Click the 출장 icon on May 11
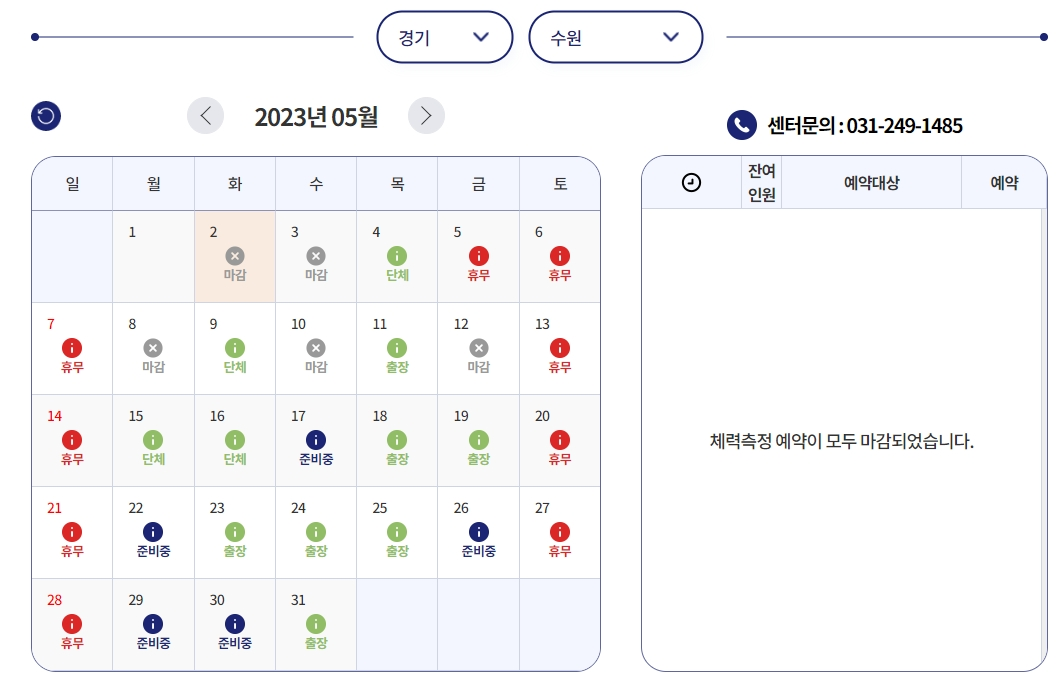 click(397, 347)
